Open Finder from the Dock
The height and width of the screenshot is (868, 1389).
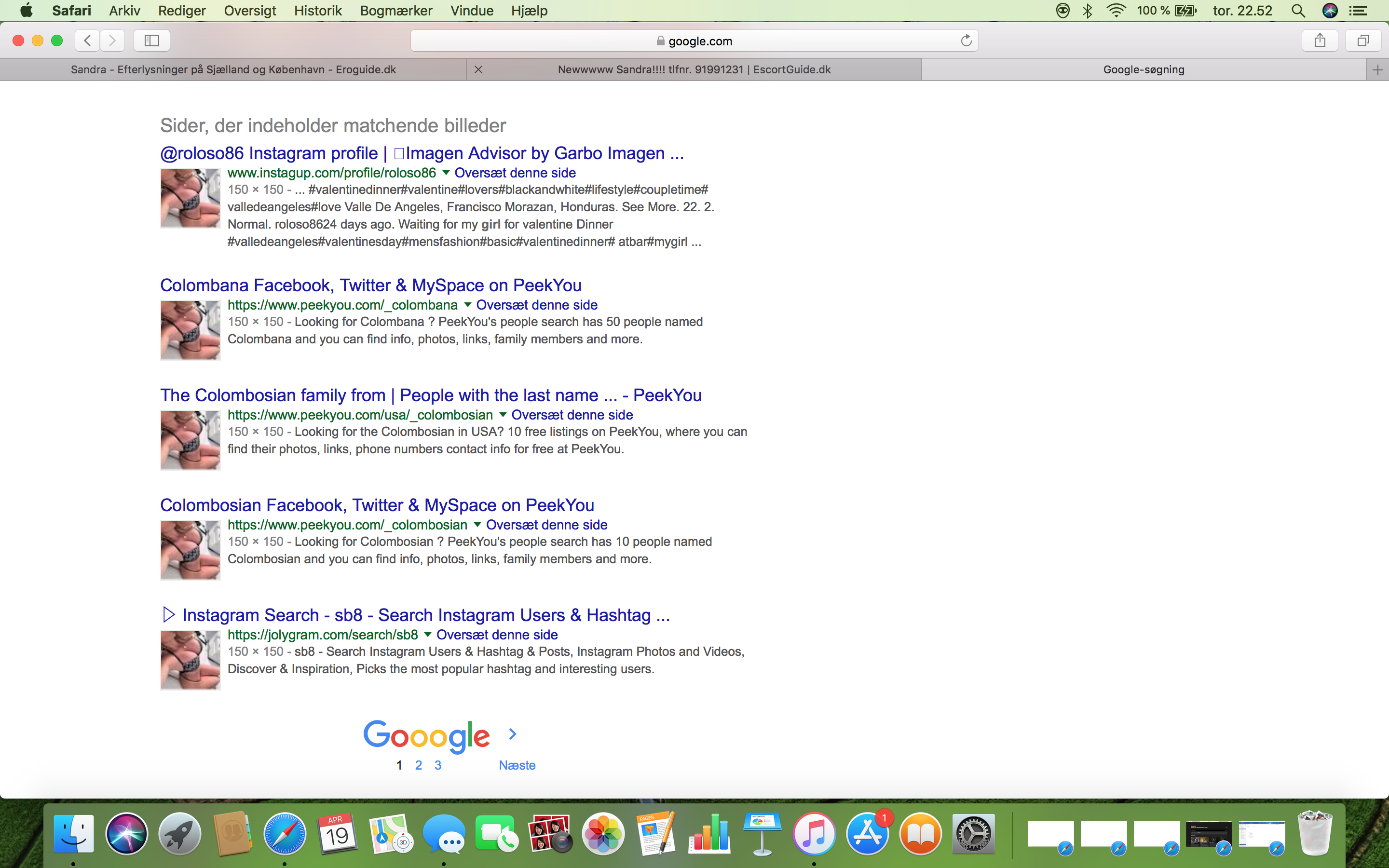tap(73, 834)
